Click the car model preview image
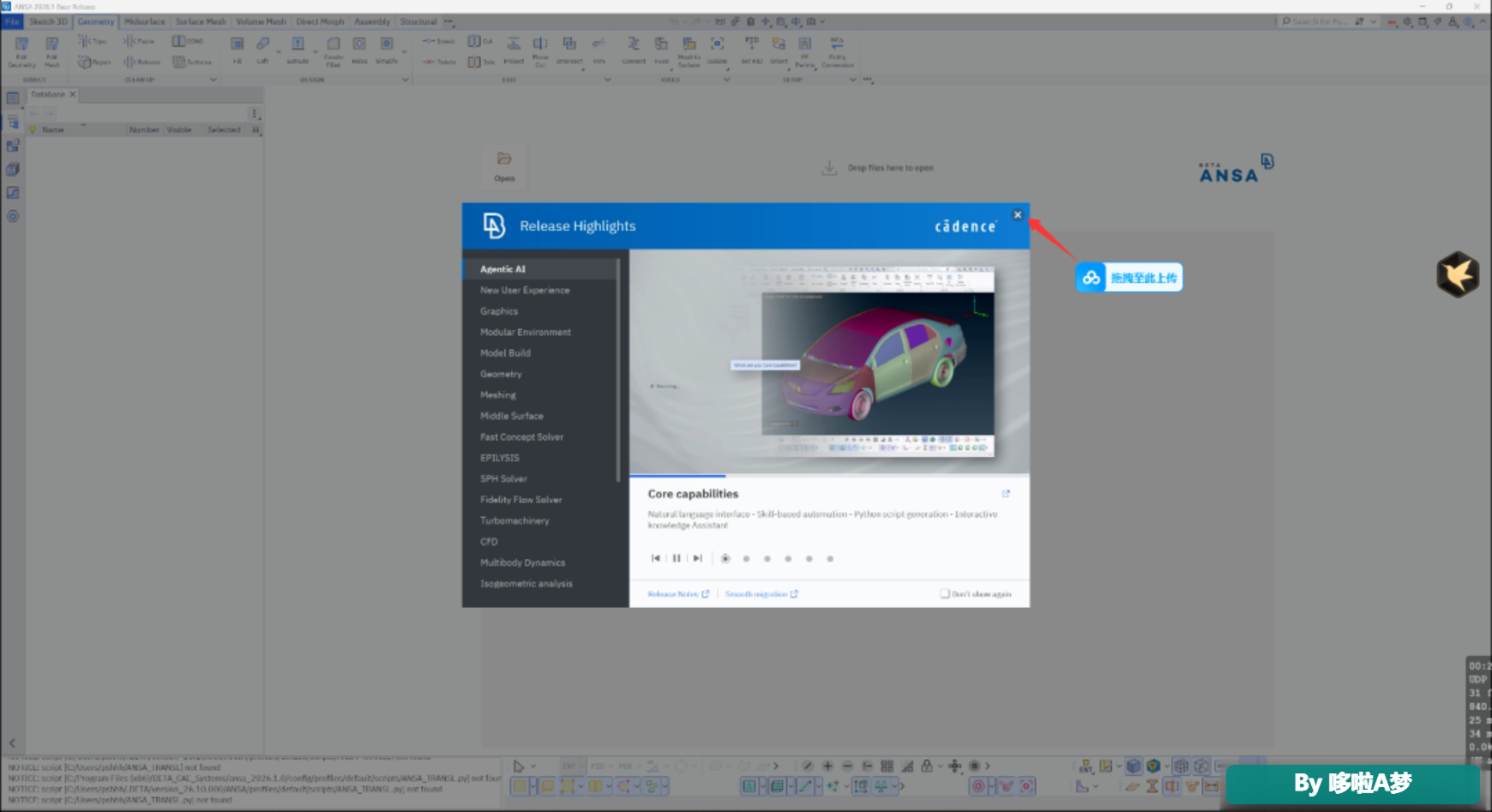This screenshot has height=812, width=1492. click(877, 363)
